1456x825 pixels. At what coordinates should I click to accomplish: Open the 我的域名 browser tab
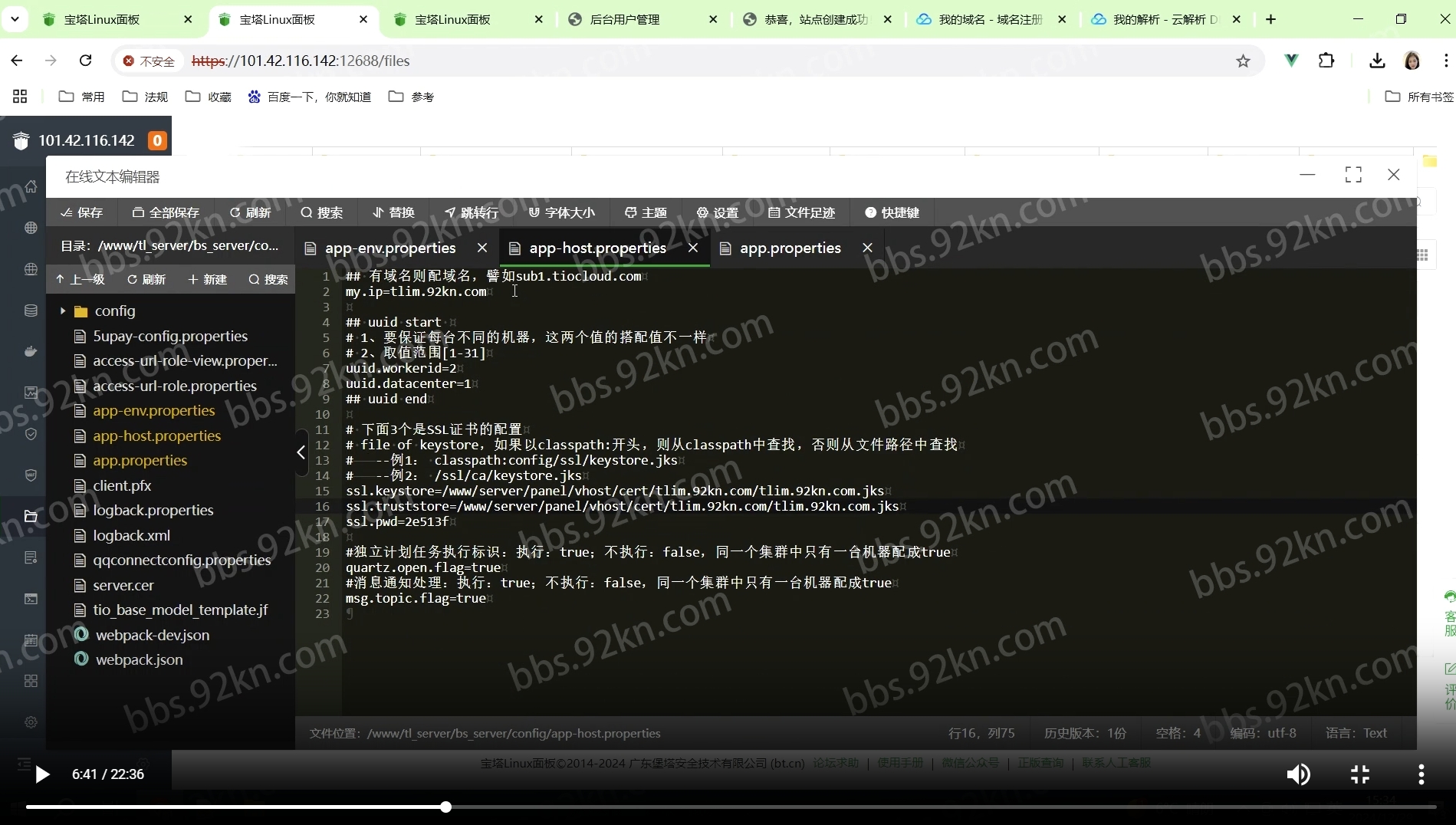click(x=991, y=19)
